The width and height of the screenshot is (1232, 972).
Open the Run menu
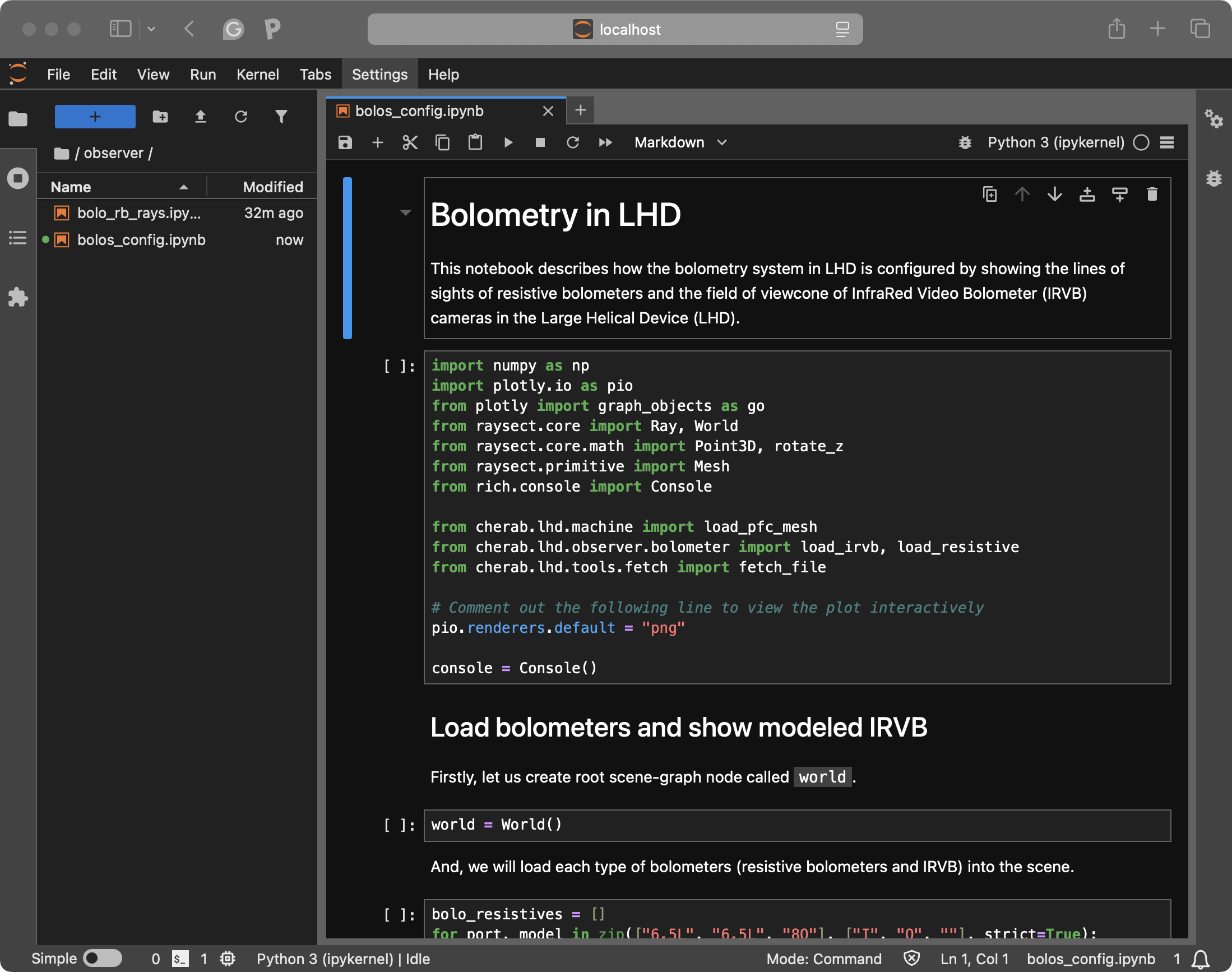(x=202, y=75)
